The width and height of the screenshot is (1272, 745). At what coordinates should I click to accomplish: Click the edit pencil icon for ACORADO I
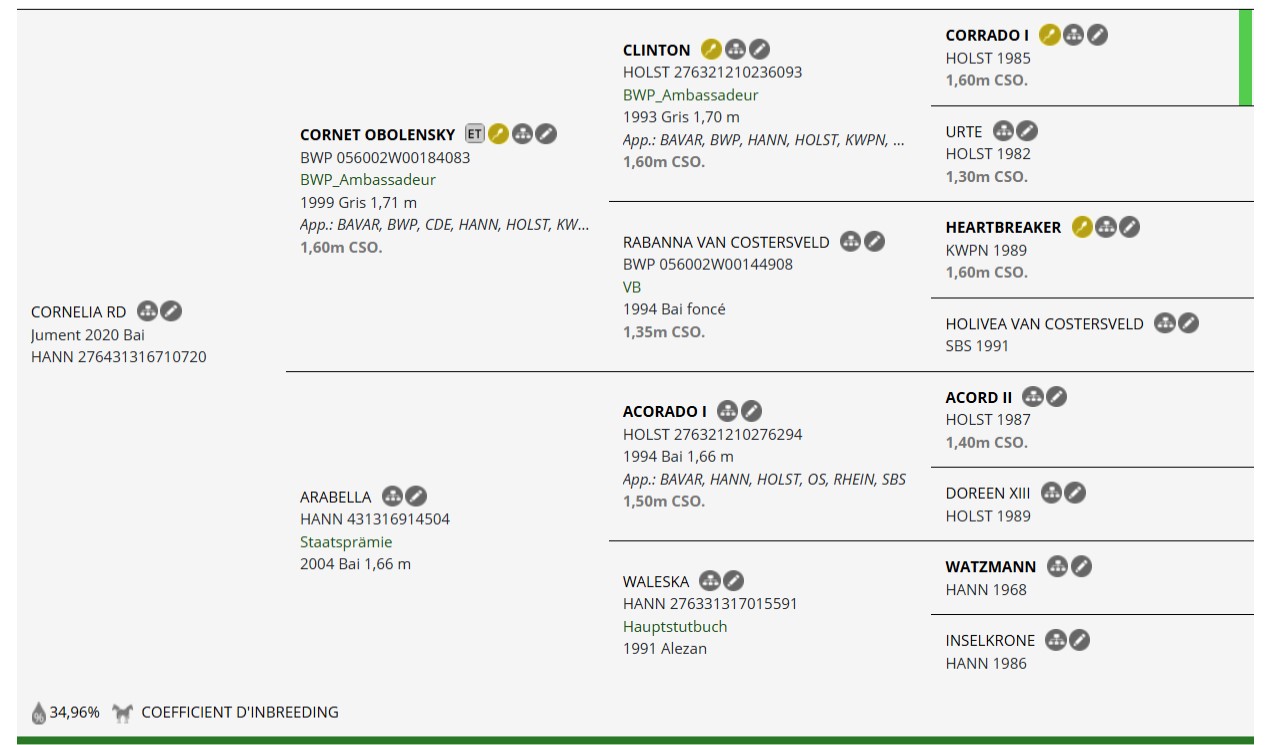pos(752,411)
